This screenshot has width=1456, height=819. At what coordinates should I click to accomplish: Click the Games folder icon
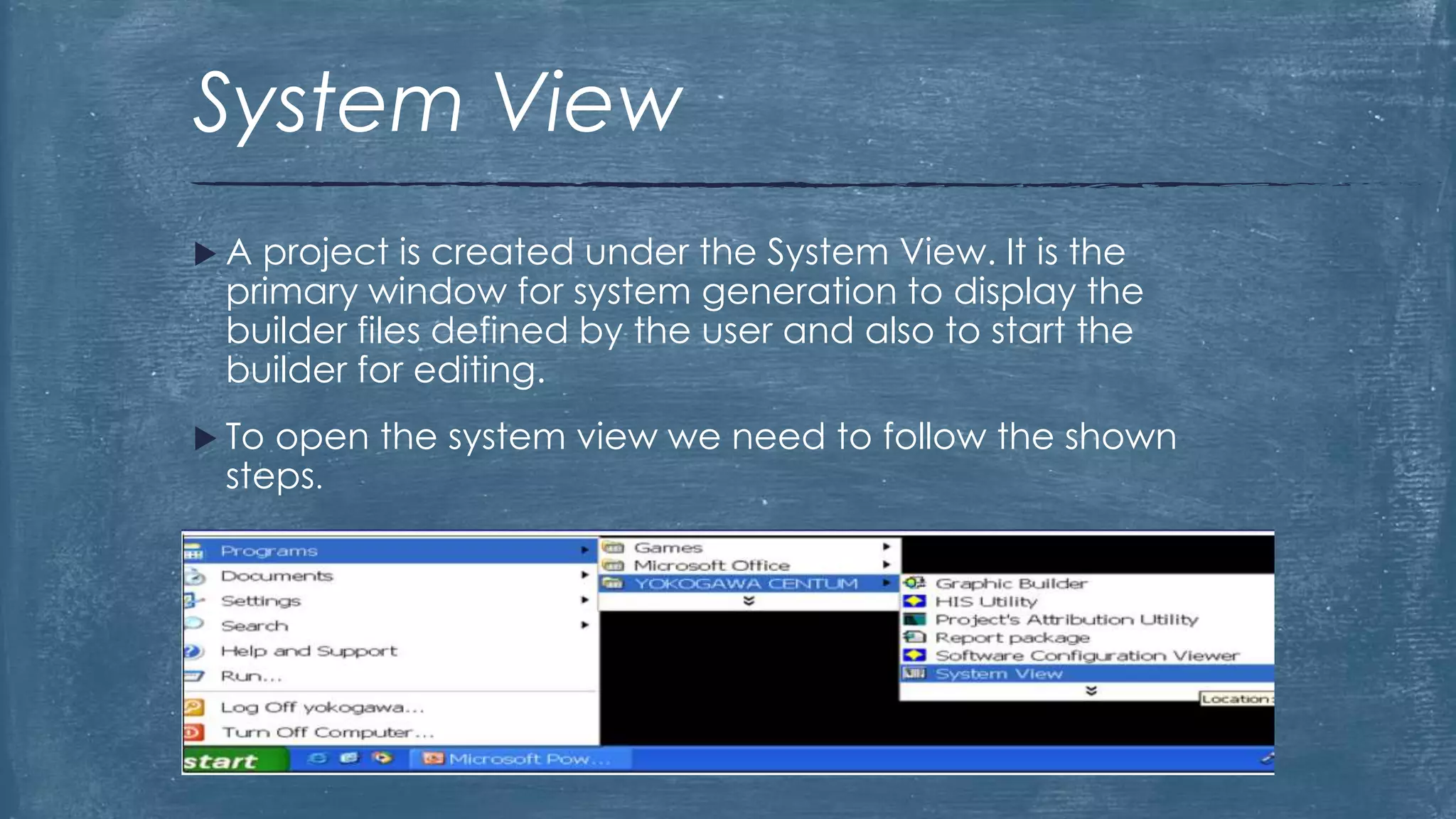pyautogui.click(x=613, y=547)
